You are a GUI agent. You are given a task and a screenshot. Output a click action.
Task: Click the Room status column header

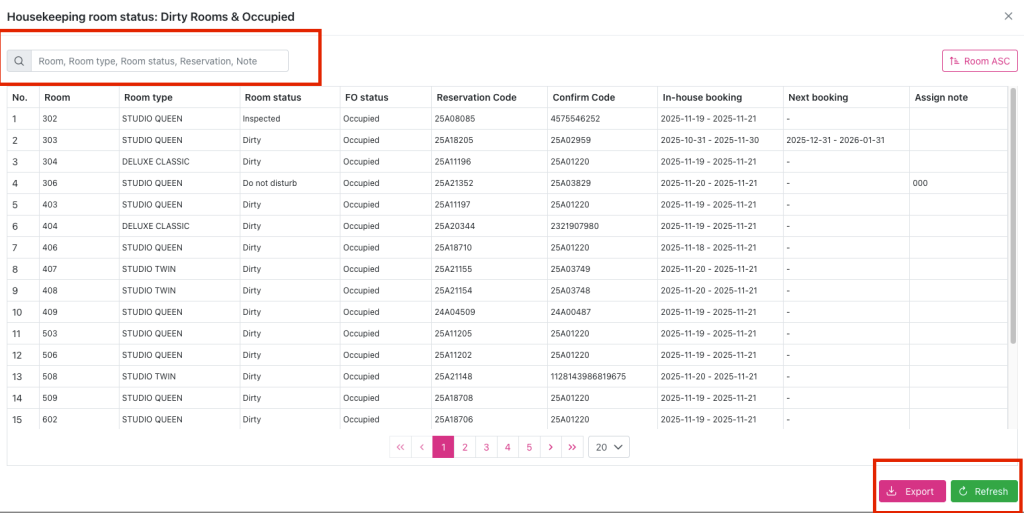coord(273,97)
